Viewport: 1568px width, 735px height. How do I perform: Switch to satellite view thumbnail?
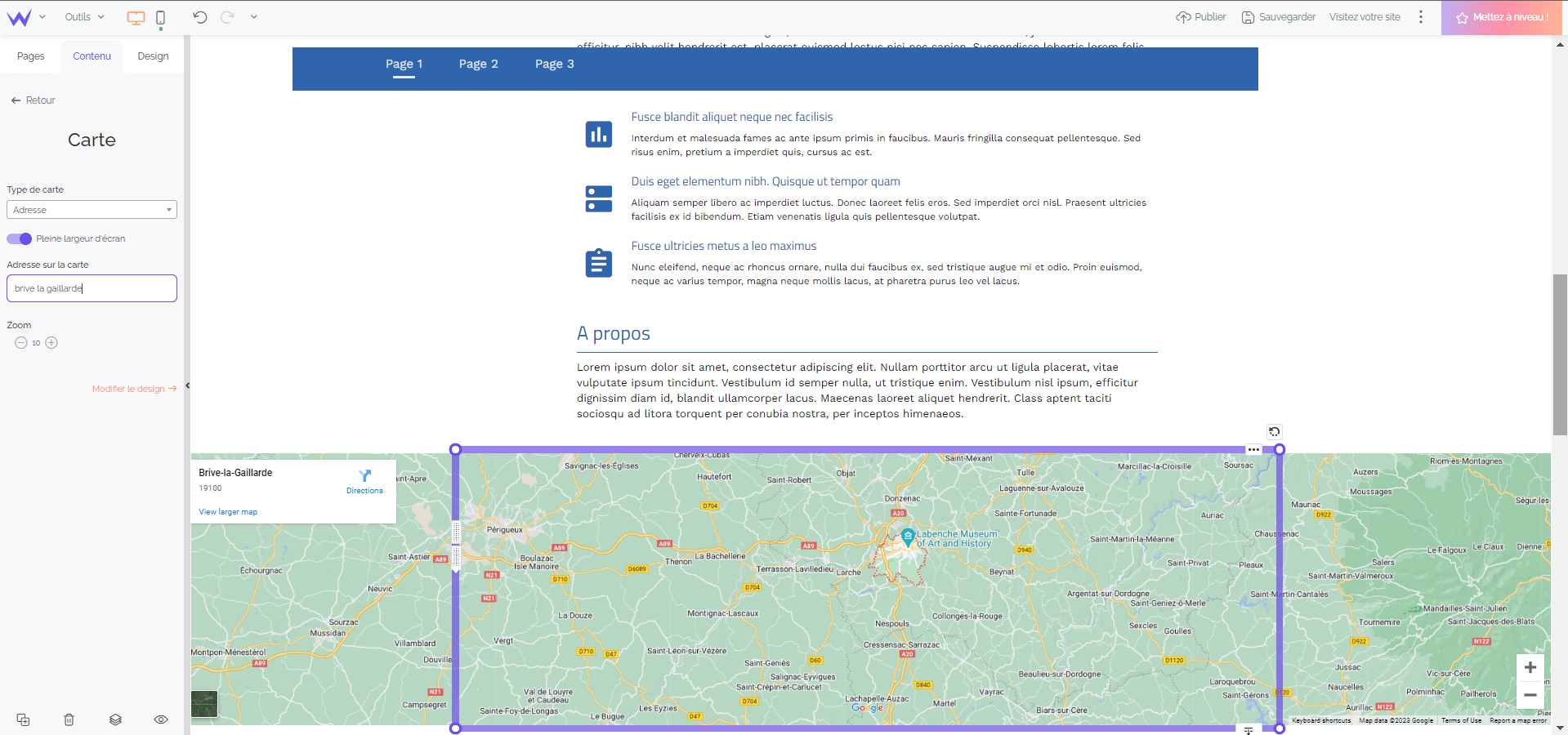click(204, 704)
